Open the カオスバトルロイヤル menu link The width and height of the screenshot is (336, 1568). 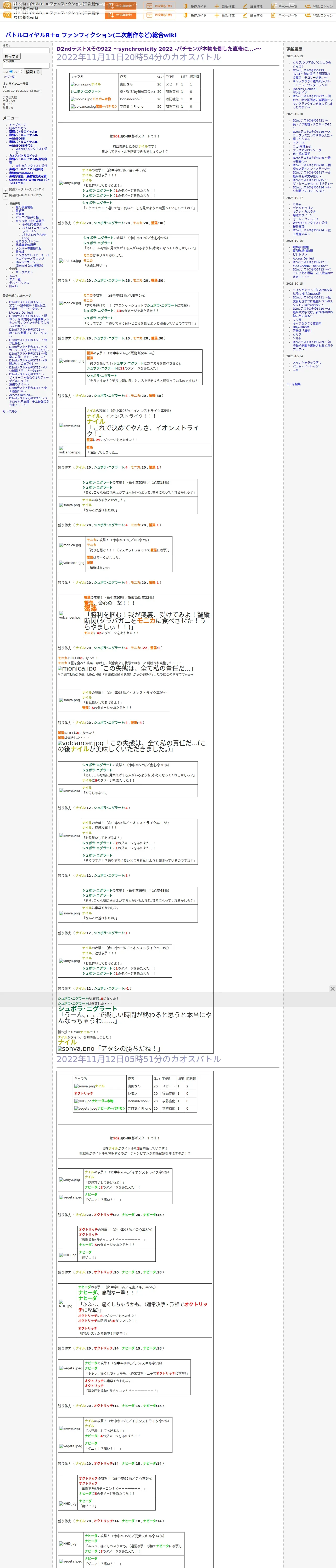23,155
